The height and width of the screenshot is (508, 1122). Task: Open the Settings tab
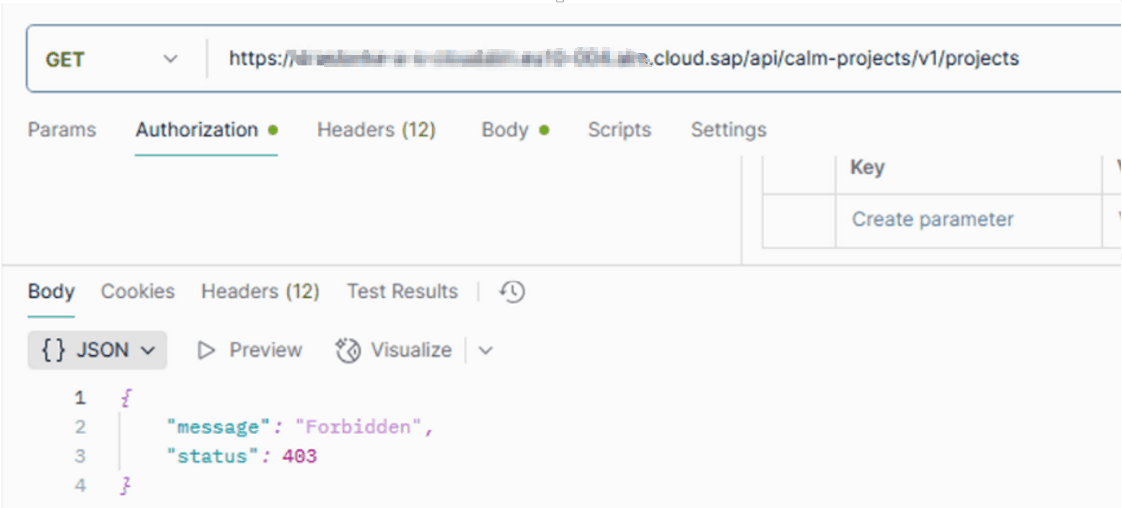pos(728,130)
